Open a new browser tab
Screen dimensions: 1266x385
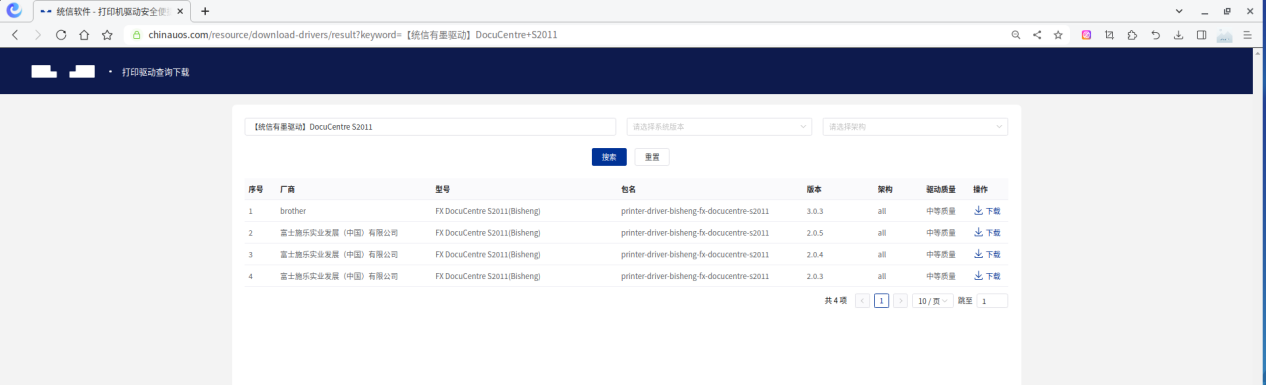(x=205, y=11)
